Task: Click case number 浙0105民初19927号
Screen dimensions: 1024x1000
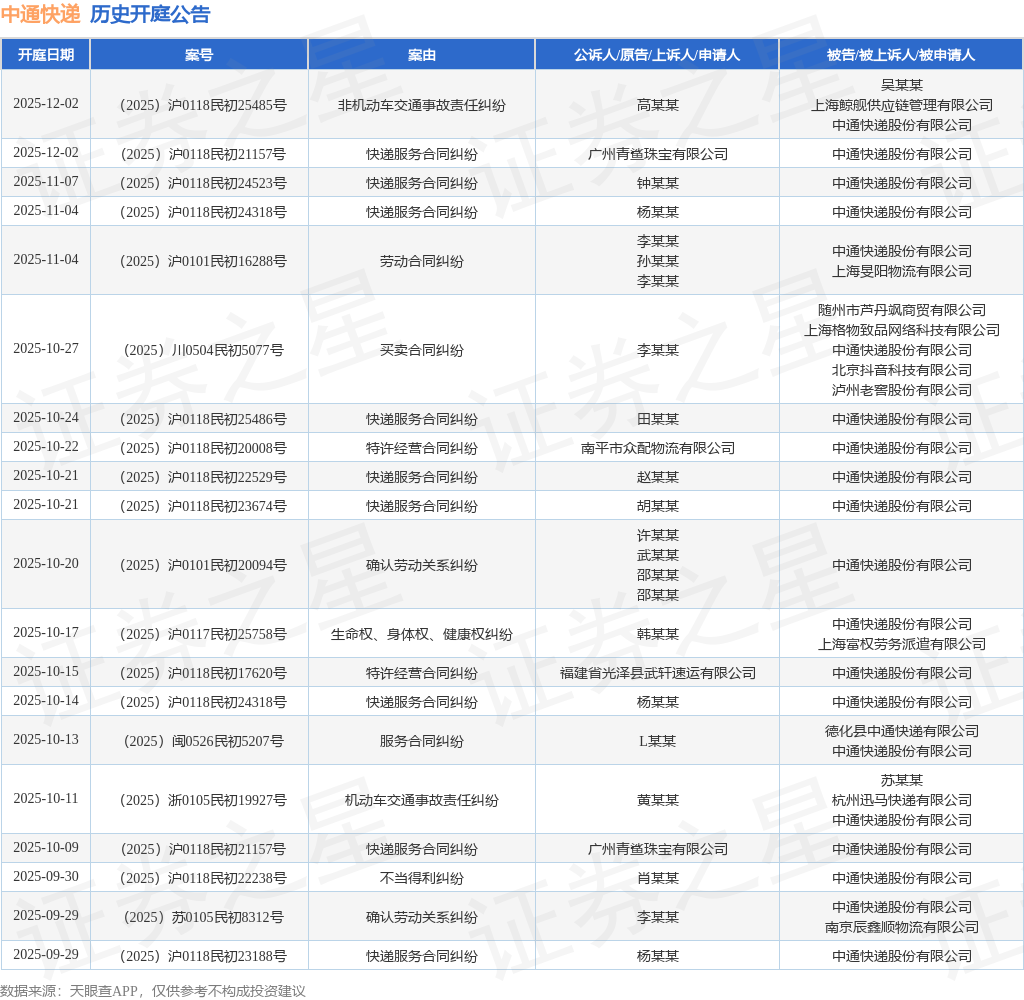Action: coord(203,800)
